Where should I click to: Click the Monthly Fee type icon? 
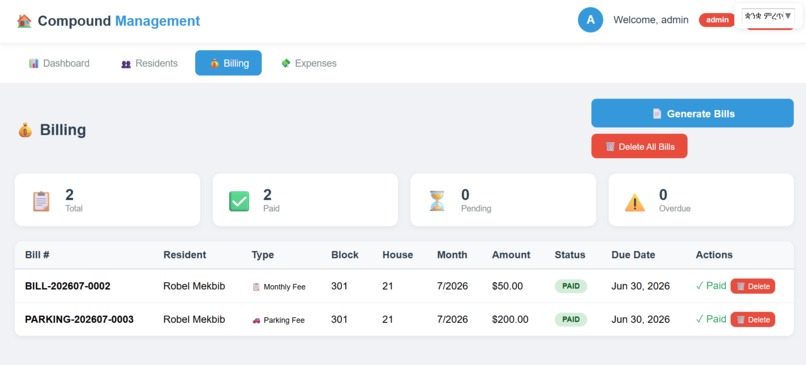(256, 287)
